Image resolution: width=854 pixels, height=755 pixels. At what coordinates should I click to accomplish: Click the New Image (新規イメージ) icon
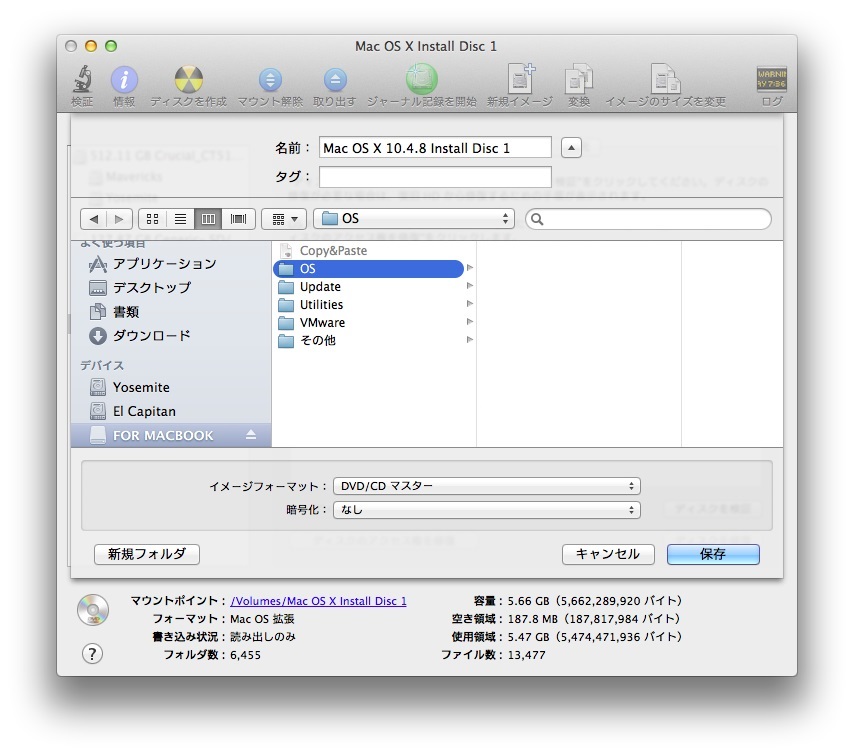[x=521, y=78]
